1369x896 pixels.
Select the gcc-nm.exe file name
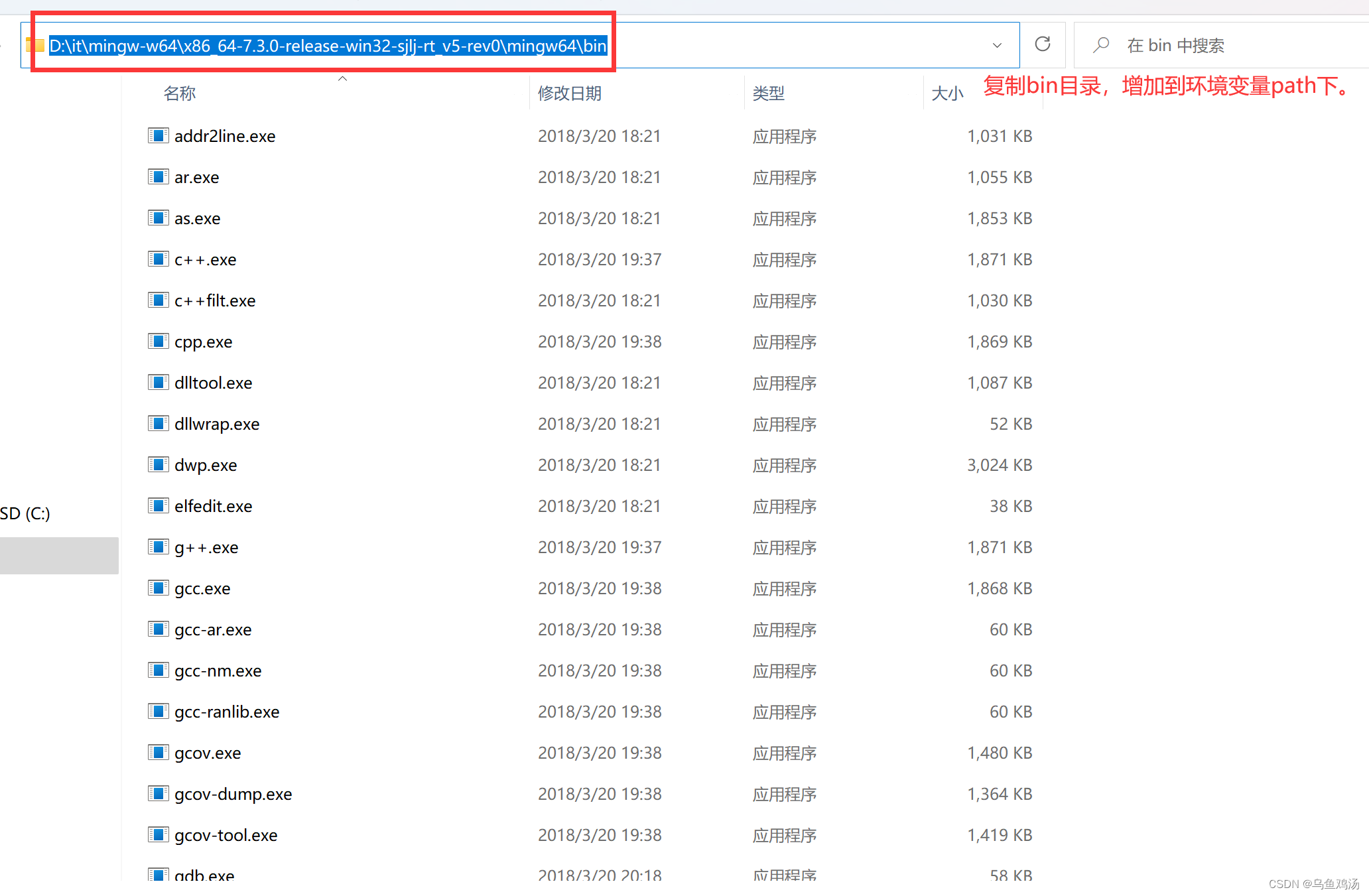218,671
